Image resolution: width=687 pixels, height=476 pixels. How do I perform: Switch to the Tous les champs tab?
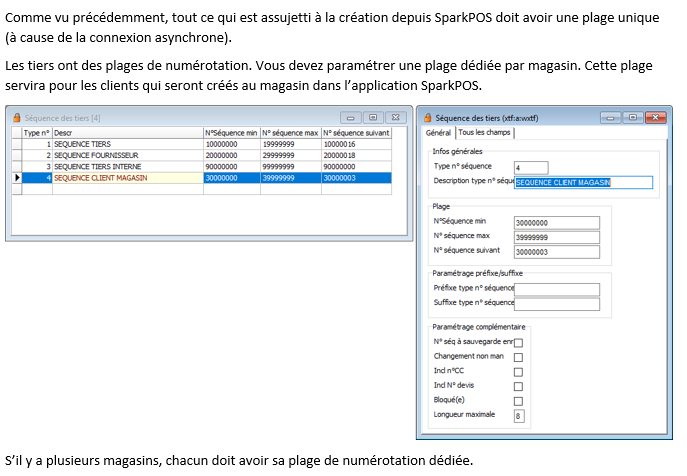click(x=486, y=133)
